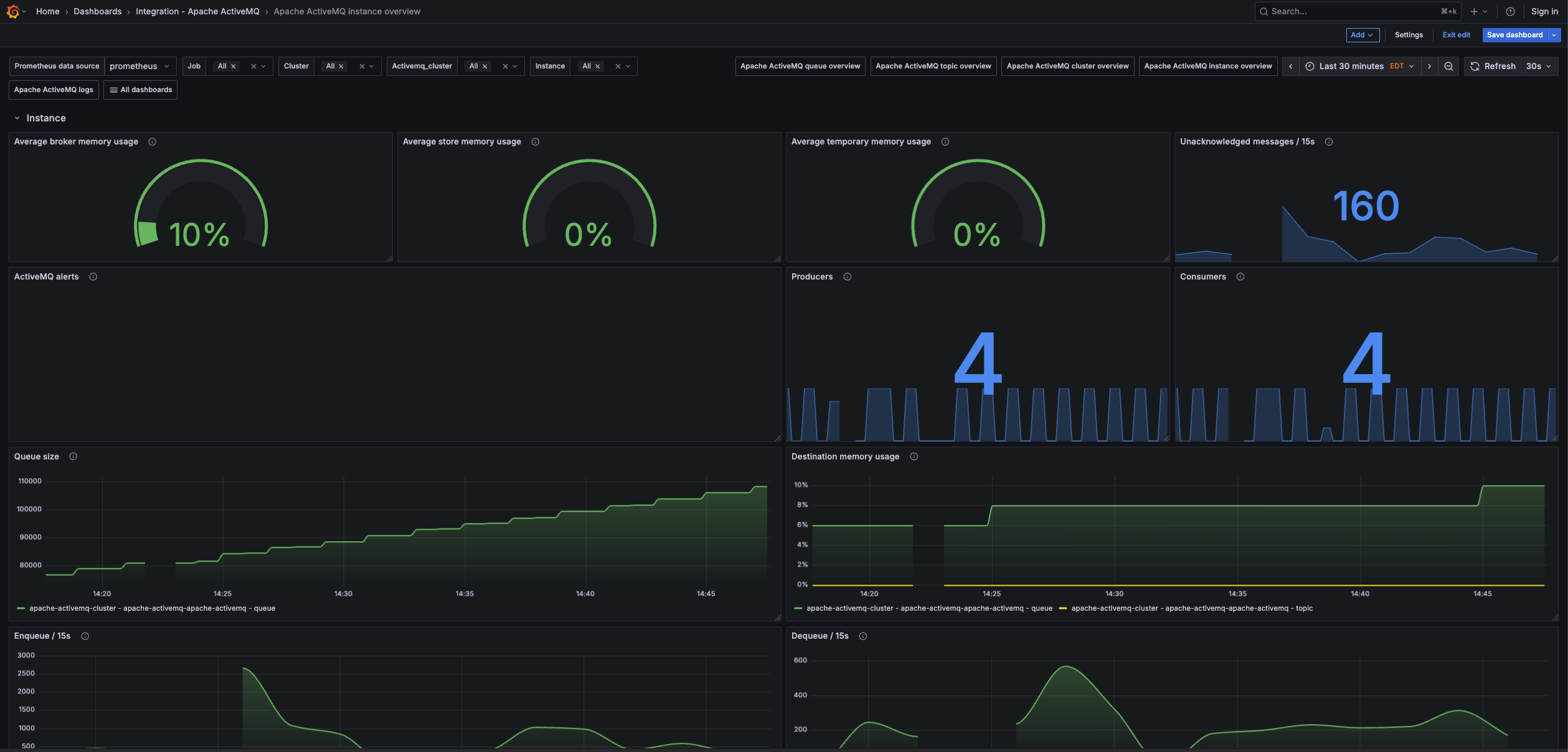The image size is (1568, 752).
Task: Open the Add menu
Action: tap(1362, 35)
